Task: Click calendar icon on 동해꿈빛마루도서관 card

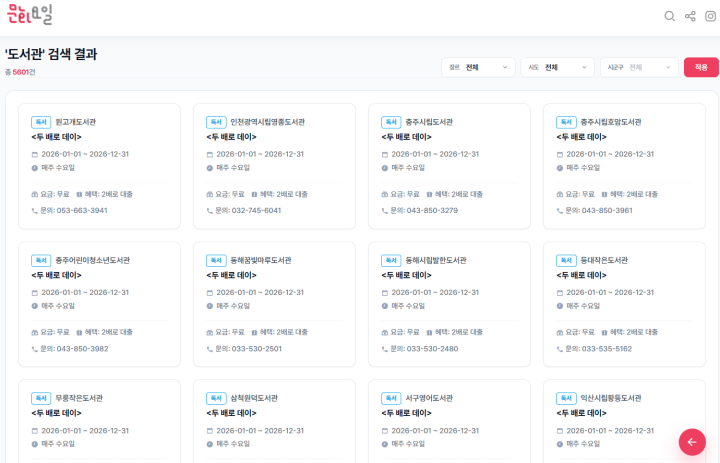Action: (209, 293)
